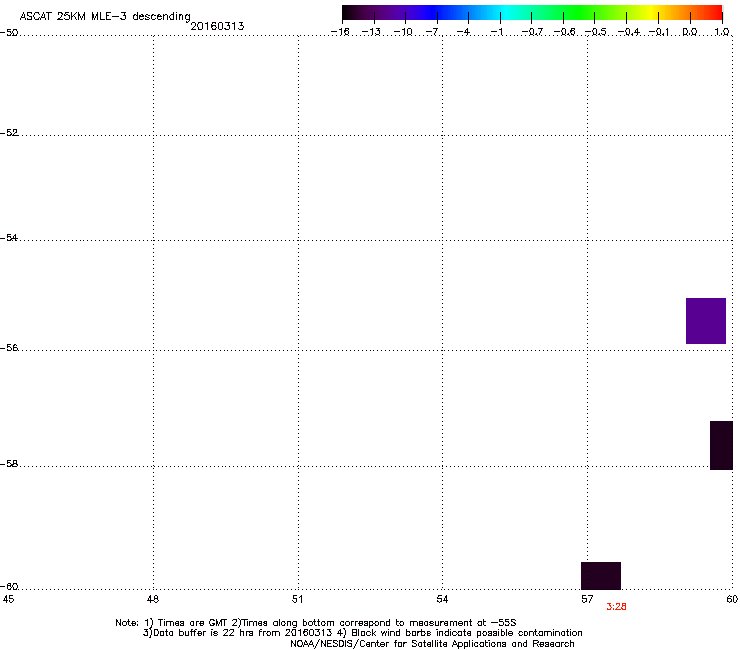The width and height of the screenshot is (740, 650).
Task: Click the -0.1 color scale label
Action: click(659, 32)
